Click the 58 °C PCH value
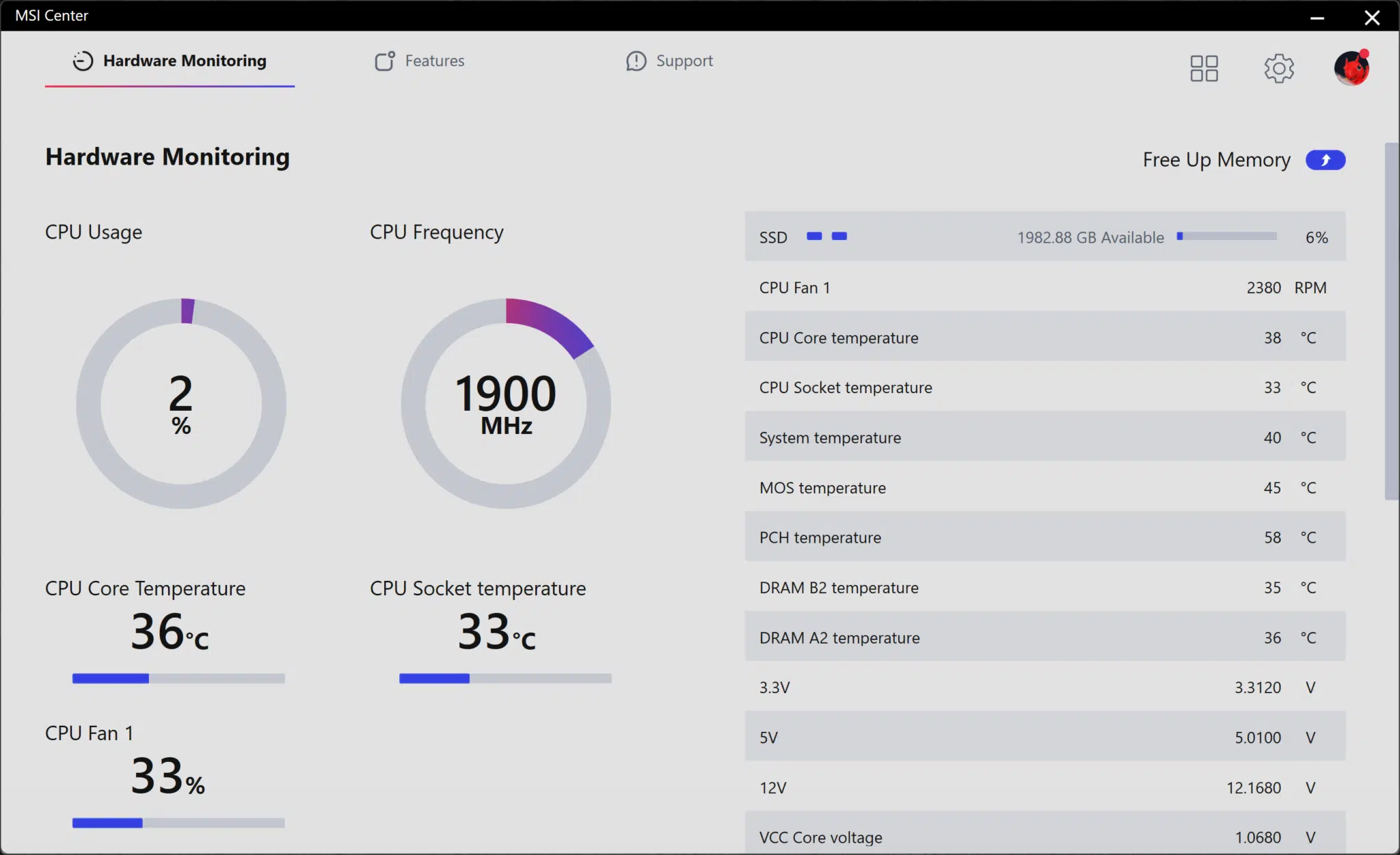This screenshot has height=855, width=1400. point(1290,537)
